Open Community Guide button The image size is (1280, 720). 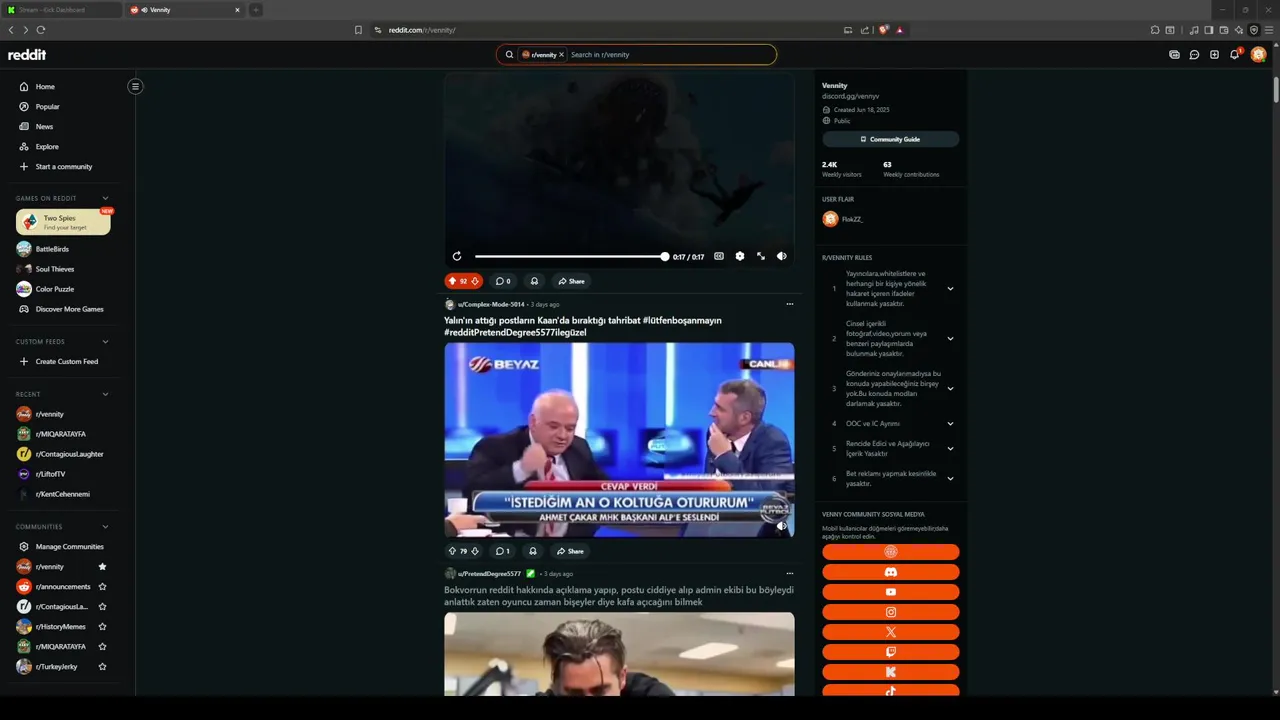[890, 139]
